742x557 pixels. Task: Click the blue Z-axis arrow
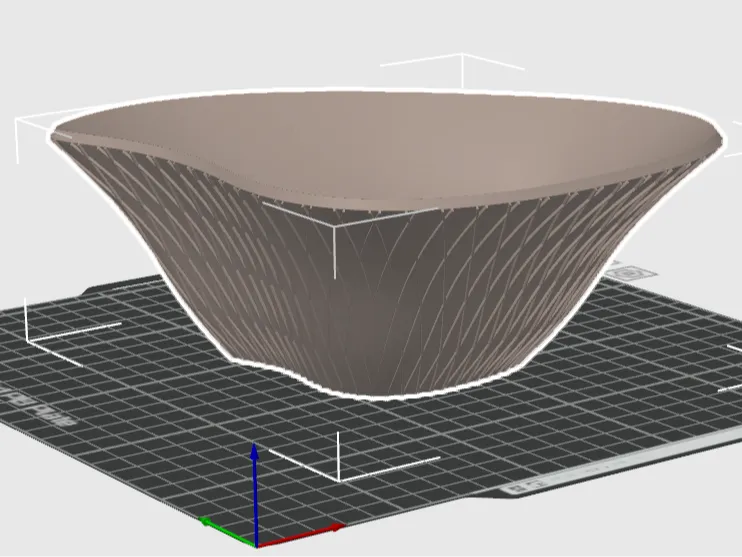255,495
